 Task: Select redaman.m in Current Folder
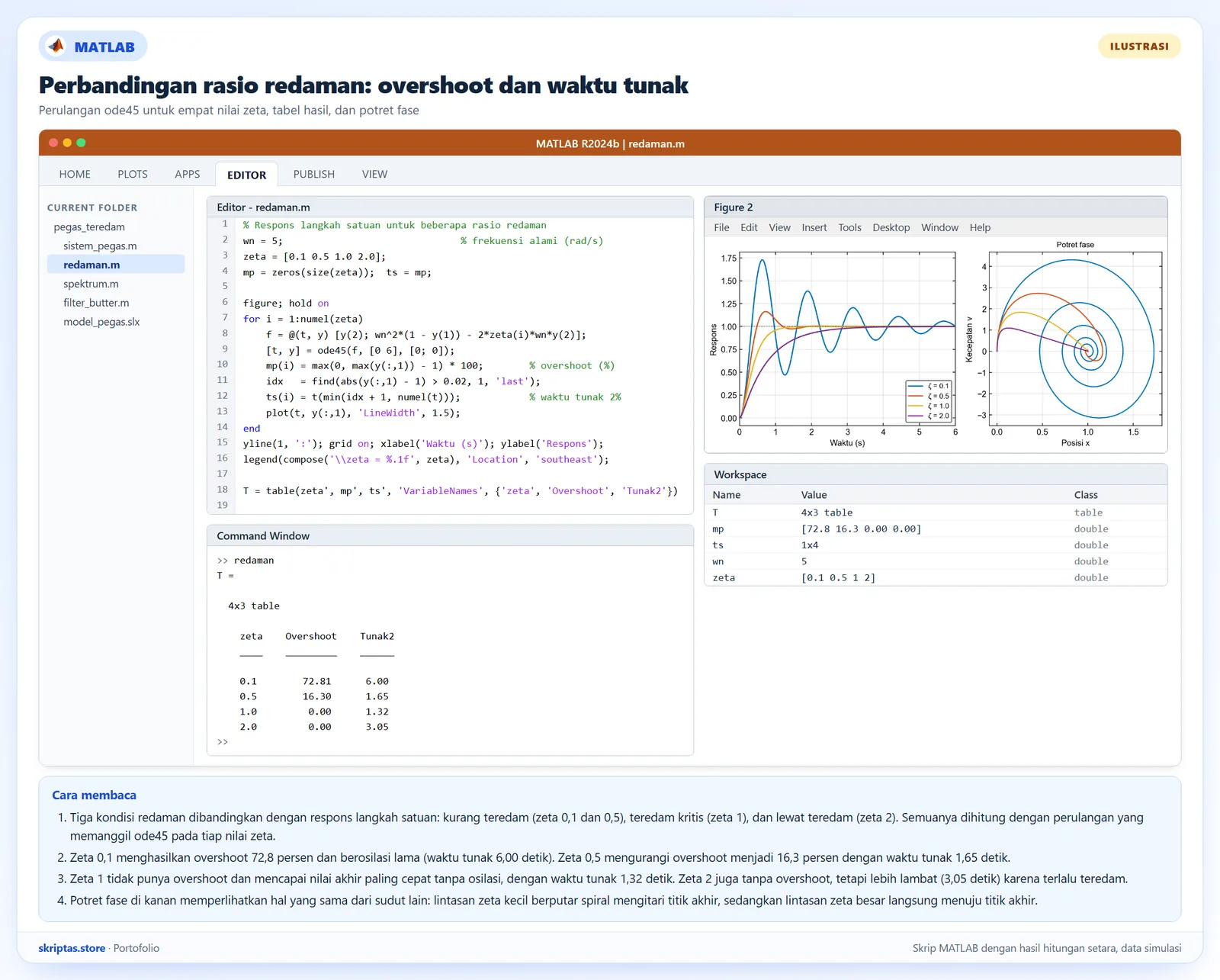tap(116, 265)
